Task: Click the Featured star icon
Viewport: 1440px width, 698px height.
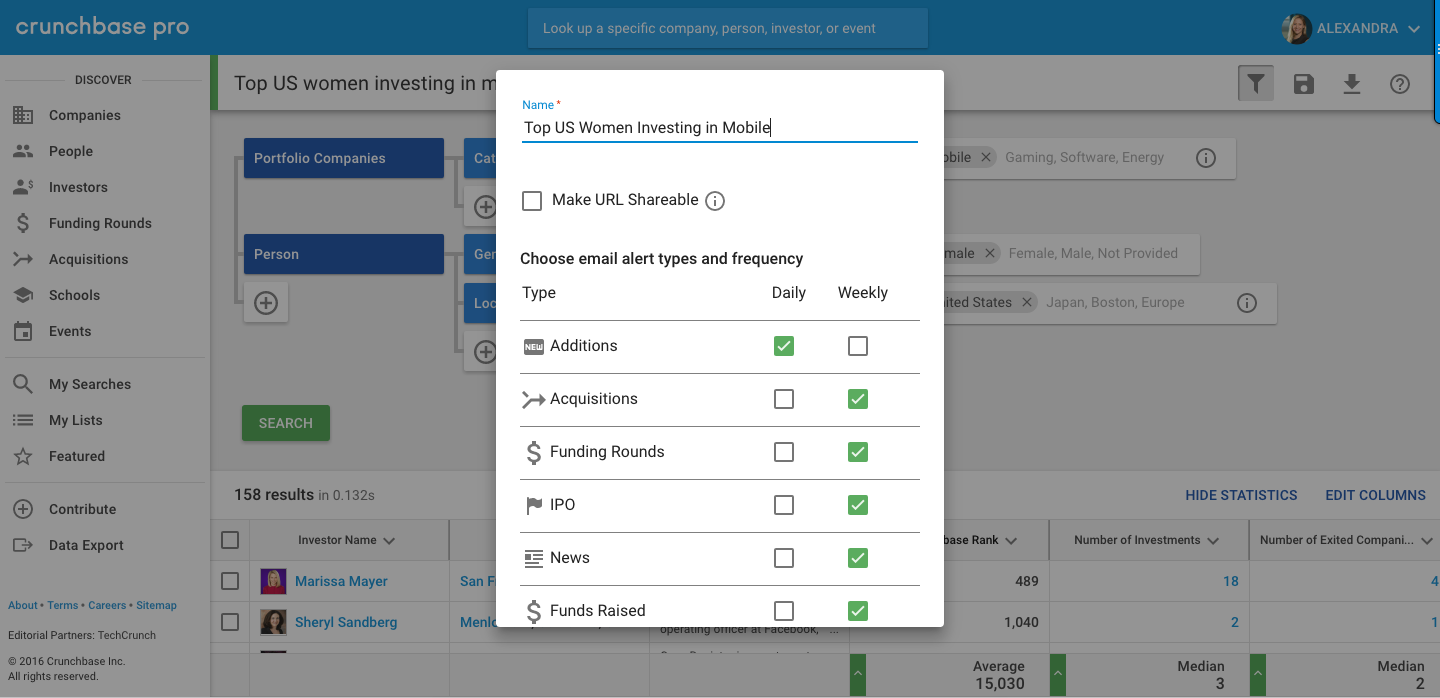Action: click(x=23, y=456)
